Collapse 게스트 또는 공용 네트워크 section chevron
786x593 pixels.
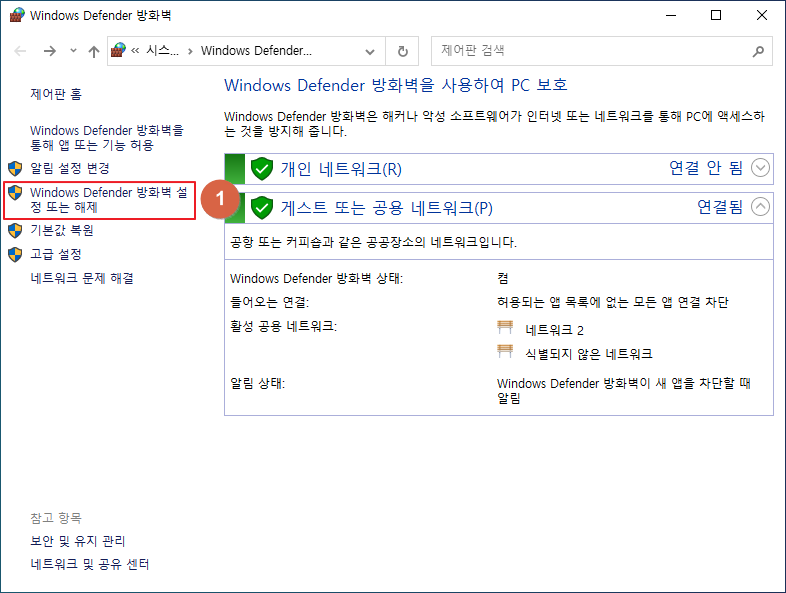point(760,207)
